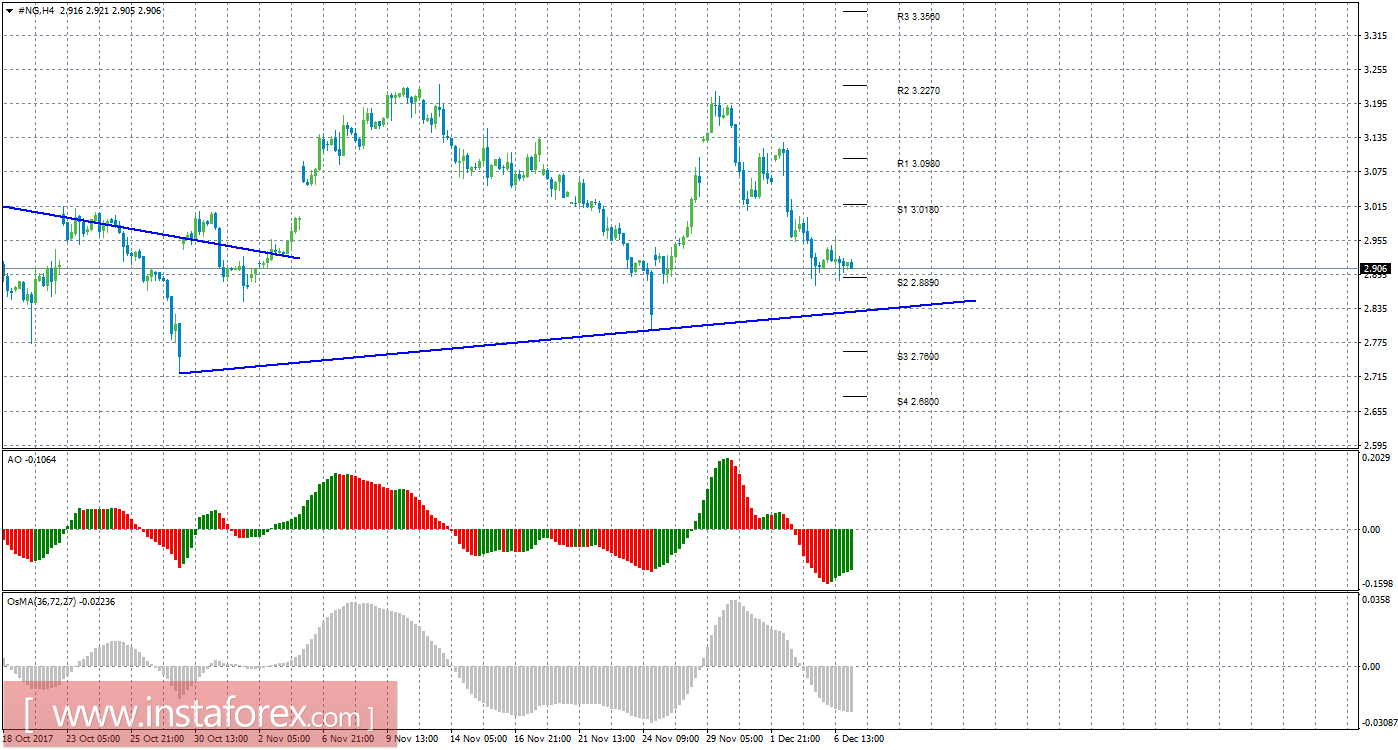
Task: Click the 0.2029 AO scale value
Action: tap(1375, 457)
